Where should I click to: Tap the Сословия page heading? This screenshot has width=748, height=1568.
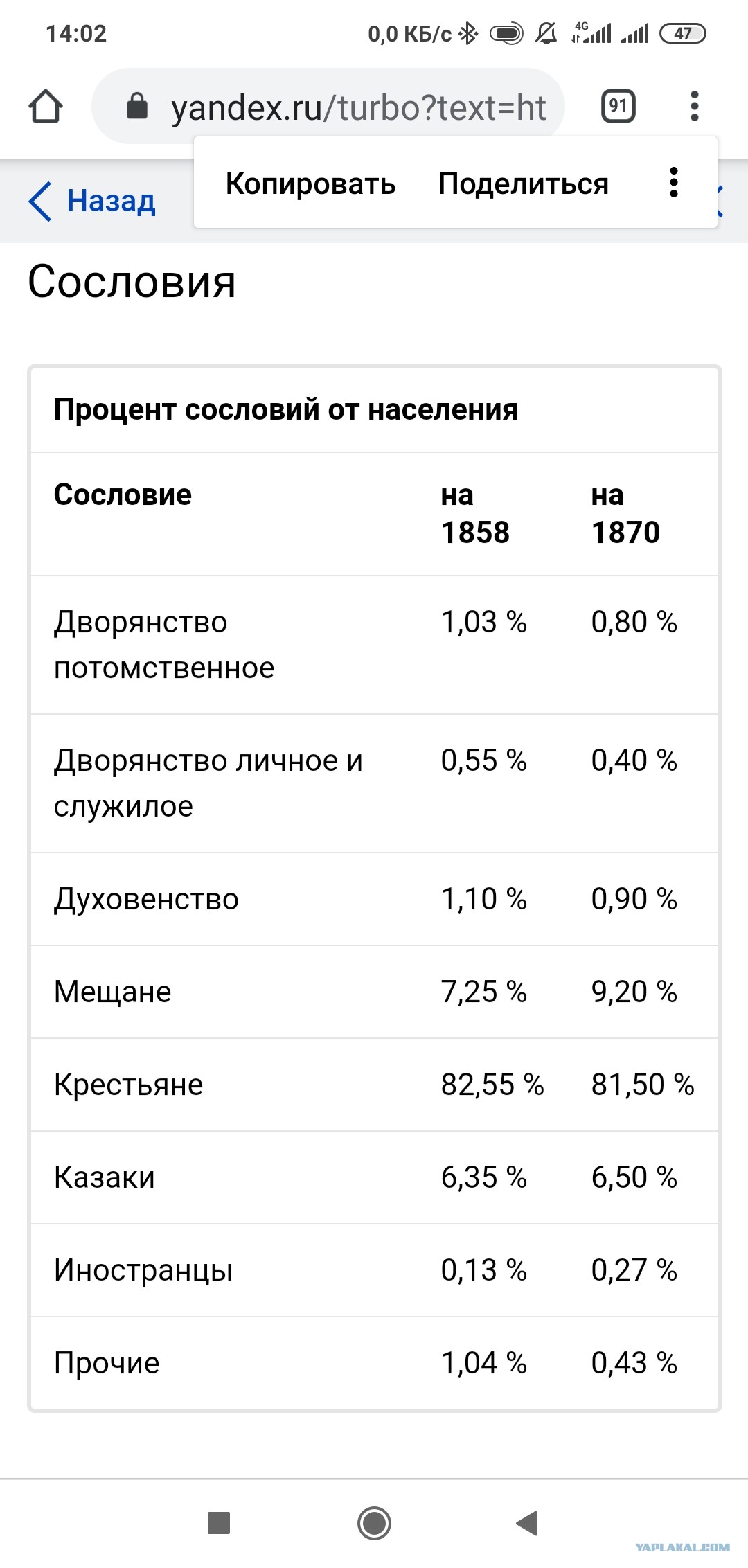[132, 282]
